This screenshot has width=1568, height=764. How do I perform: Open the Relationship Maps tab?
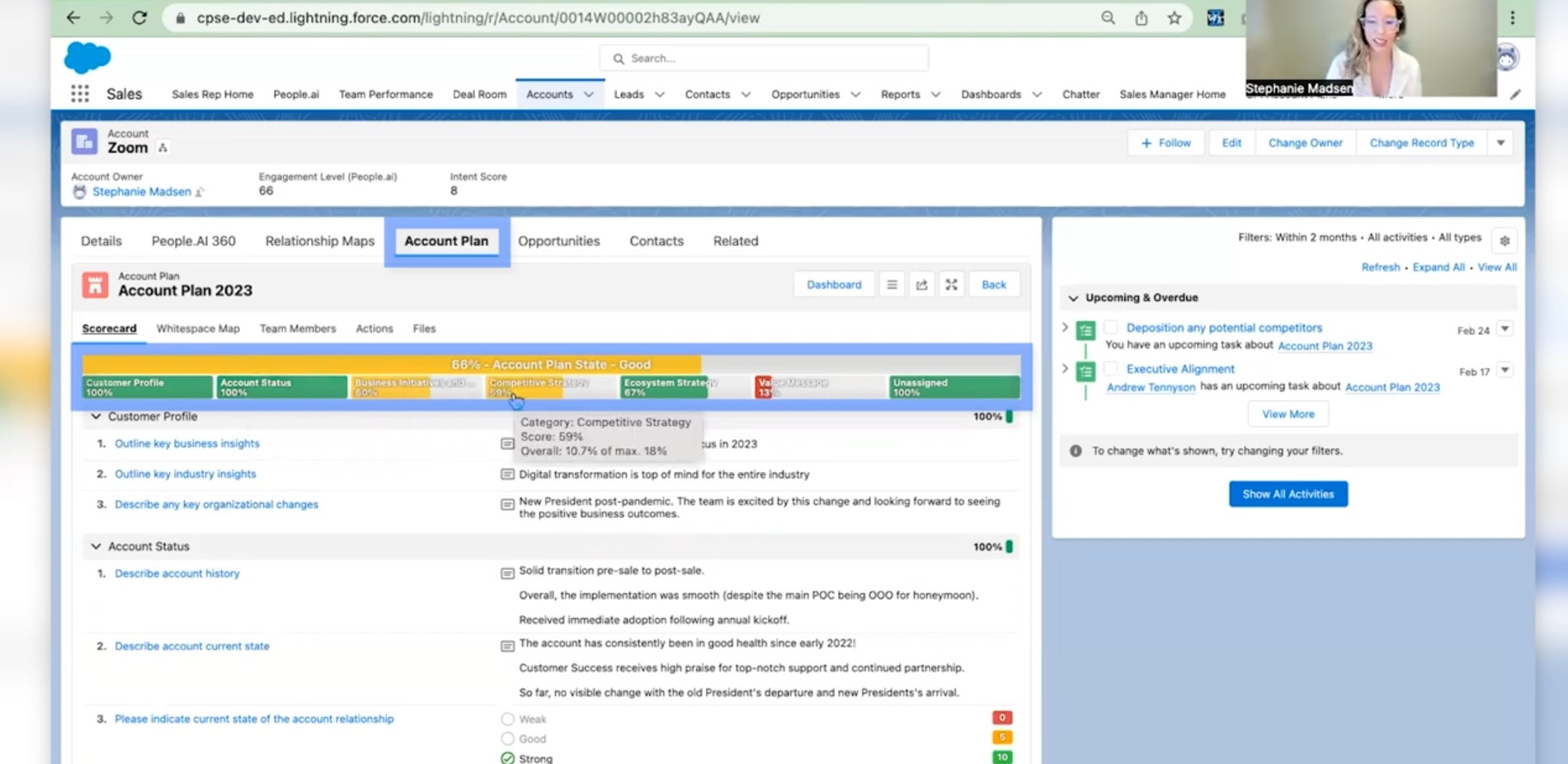coord(320,241)
